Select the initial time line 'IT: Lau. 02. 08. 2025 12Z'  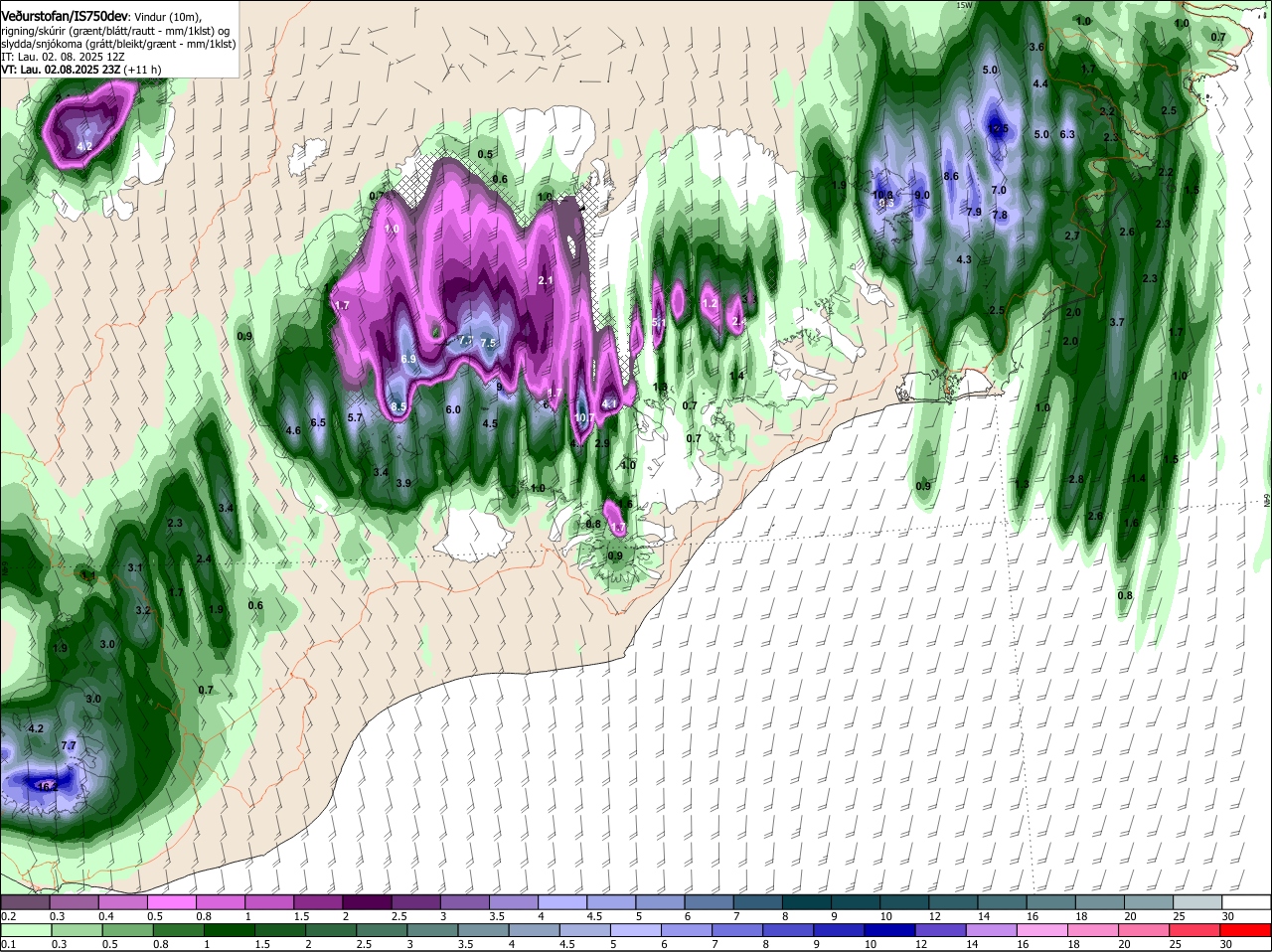[63, 57]
